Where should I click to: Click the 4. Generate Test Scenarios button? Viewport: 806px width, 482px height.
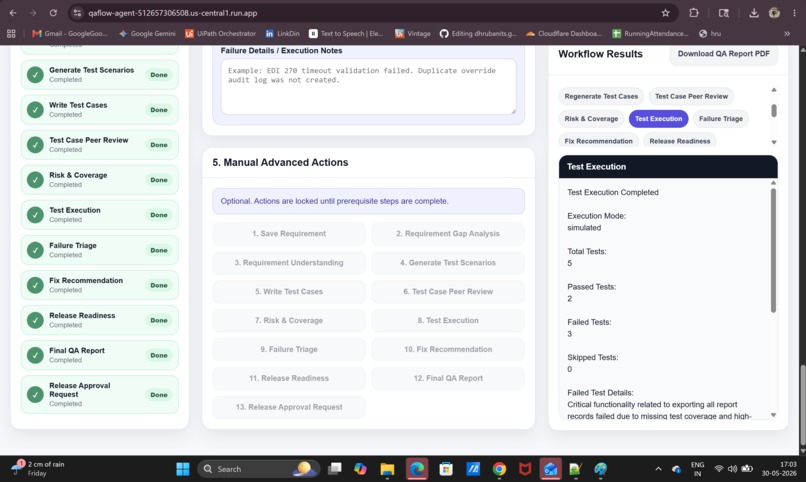click(x=448, y=263)
